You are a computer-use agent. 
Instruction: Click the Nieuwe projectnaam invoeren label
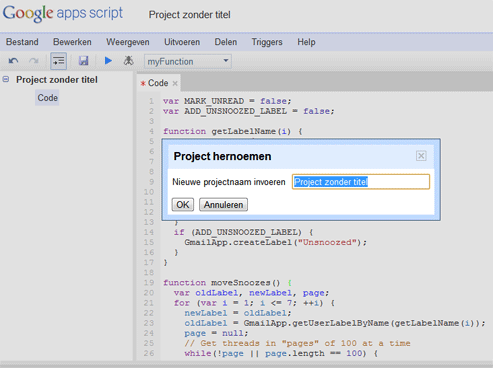[x=229, y=182]
